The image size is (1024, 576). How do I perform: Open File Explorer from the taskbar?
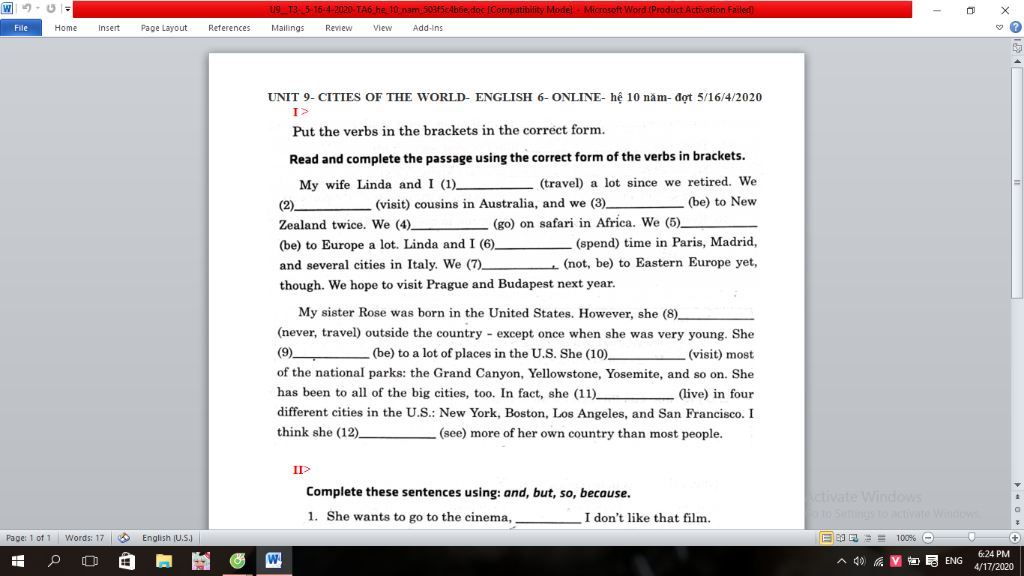[x=163, y=561]
